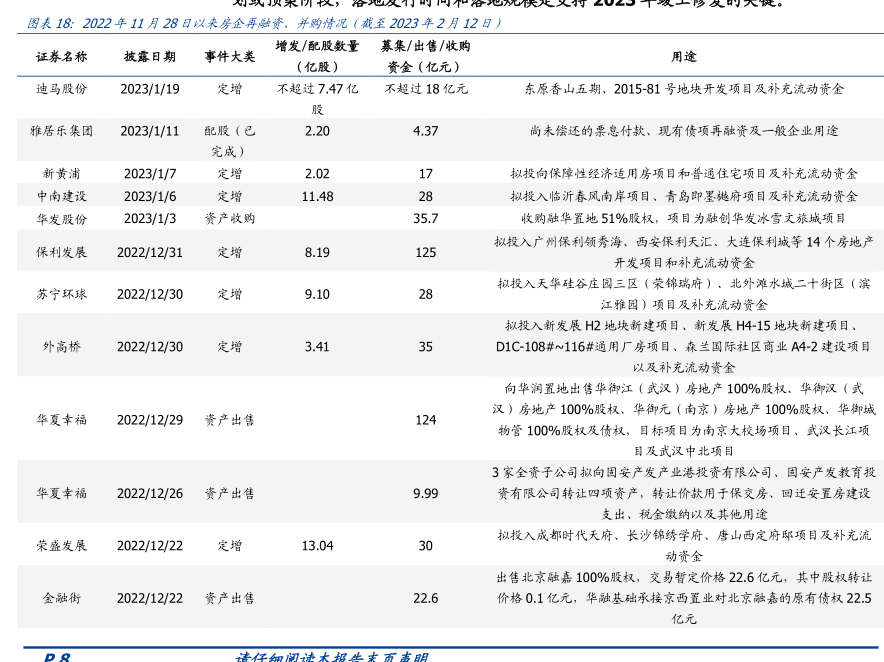Click the 保利发展 company name
The width and height of the screenshot is (884, 662).
(x=61, y=252)
